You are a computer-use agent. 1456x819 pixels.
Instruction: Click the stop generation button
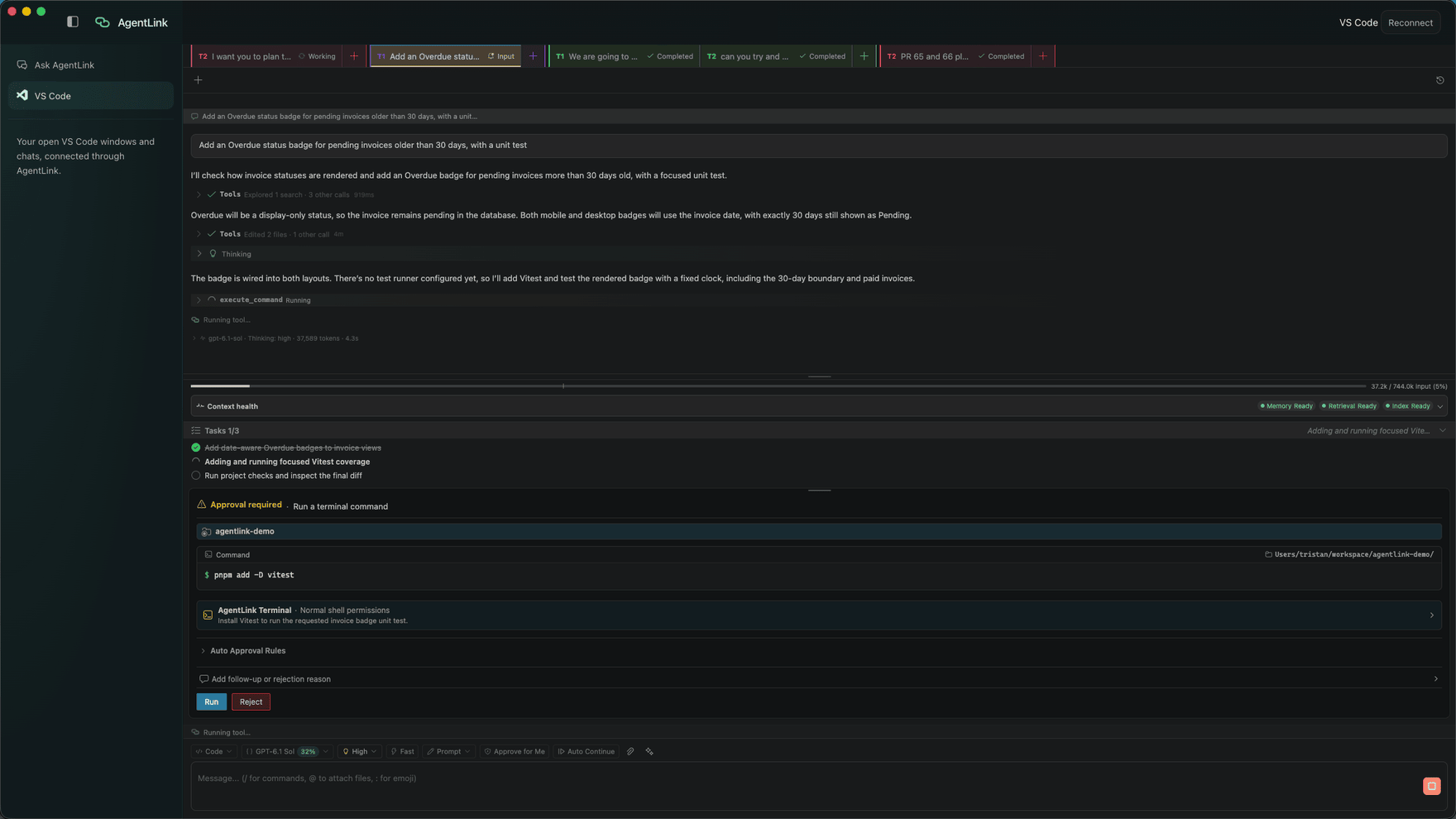(x=1432, y=786)
